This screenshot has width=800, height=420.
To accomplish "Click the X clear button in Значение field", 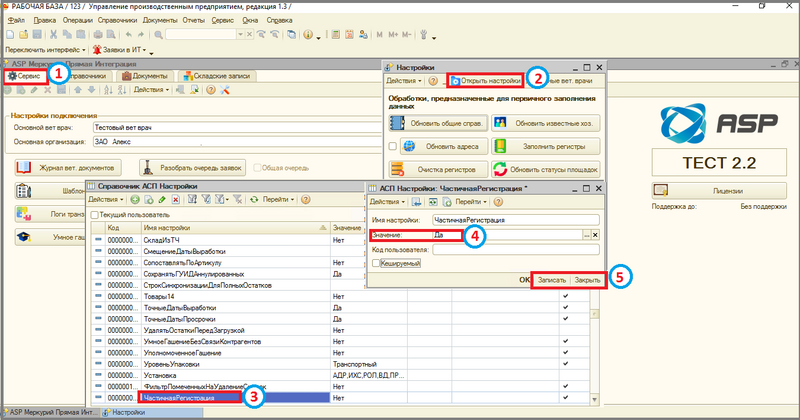I will (x=595, y=235).
